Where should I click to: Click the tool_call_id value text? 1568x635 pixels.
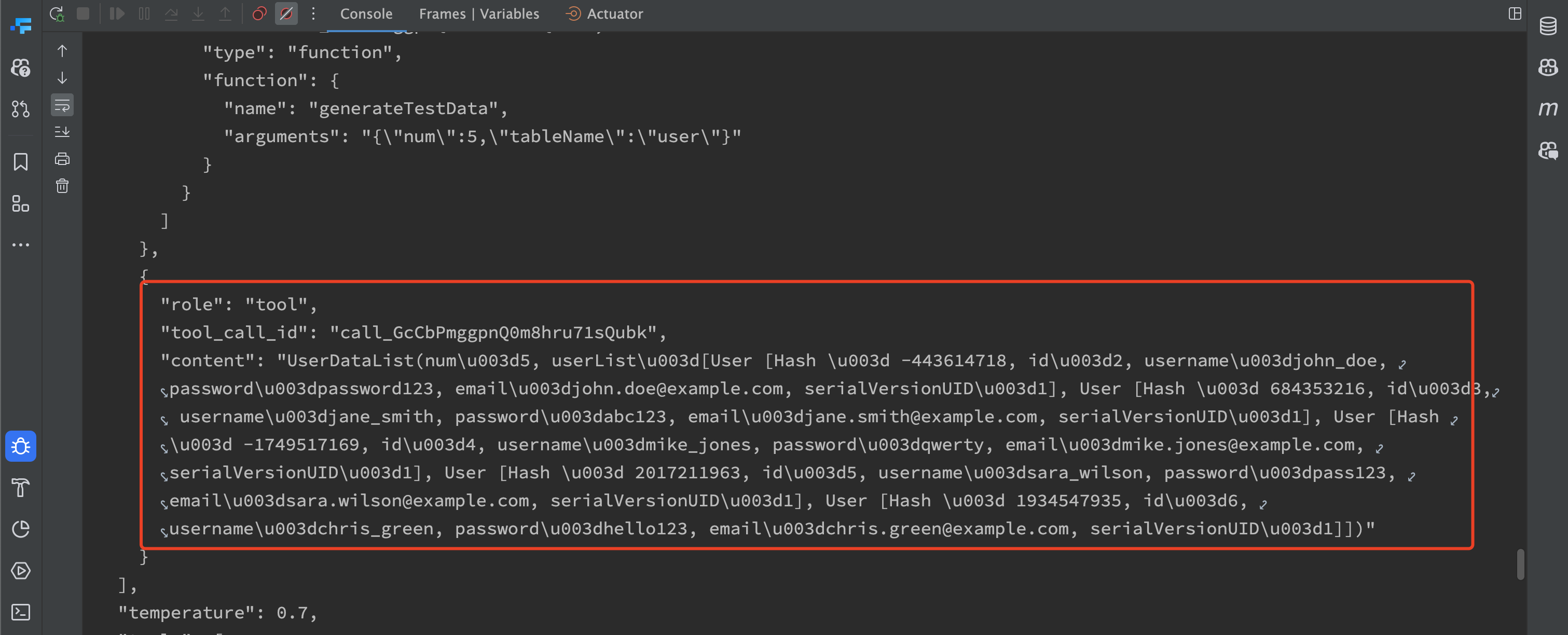point(493,333)
